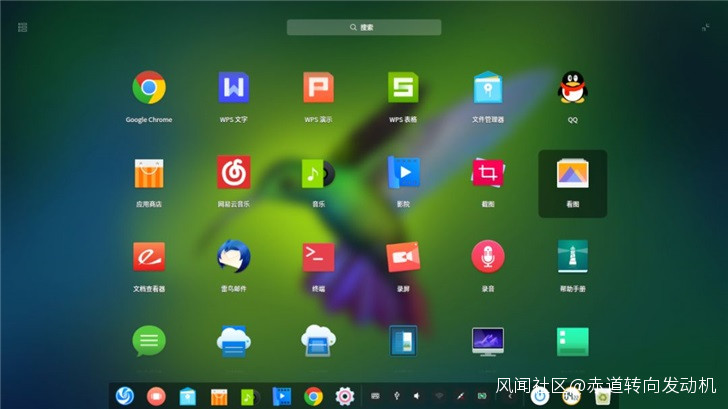Open the dark blue panel app icon
Image resolution: width=728 pixels, height=409 pixels.
403,341
